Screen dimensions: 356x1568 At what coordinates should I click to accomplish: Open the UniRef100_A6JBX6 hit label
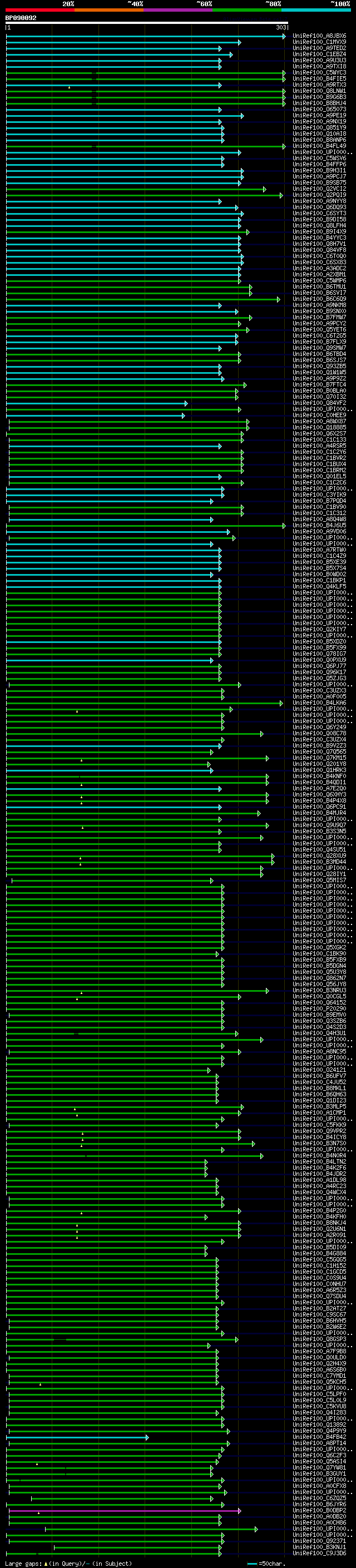coord(319,36)
